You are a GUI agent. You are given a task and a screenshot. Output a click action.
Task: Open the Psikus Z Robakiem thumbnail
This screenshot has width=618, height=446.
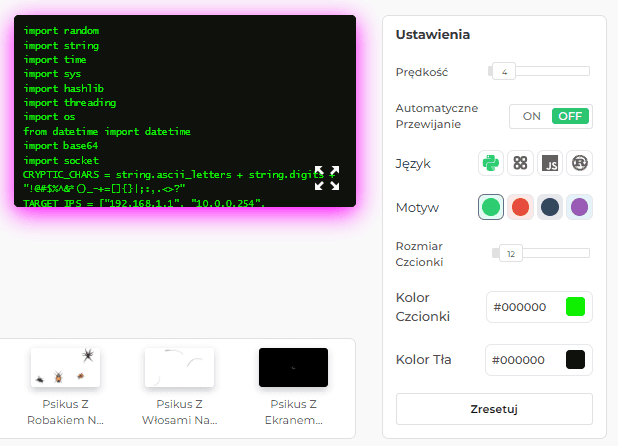65,367
